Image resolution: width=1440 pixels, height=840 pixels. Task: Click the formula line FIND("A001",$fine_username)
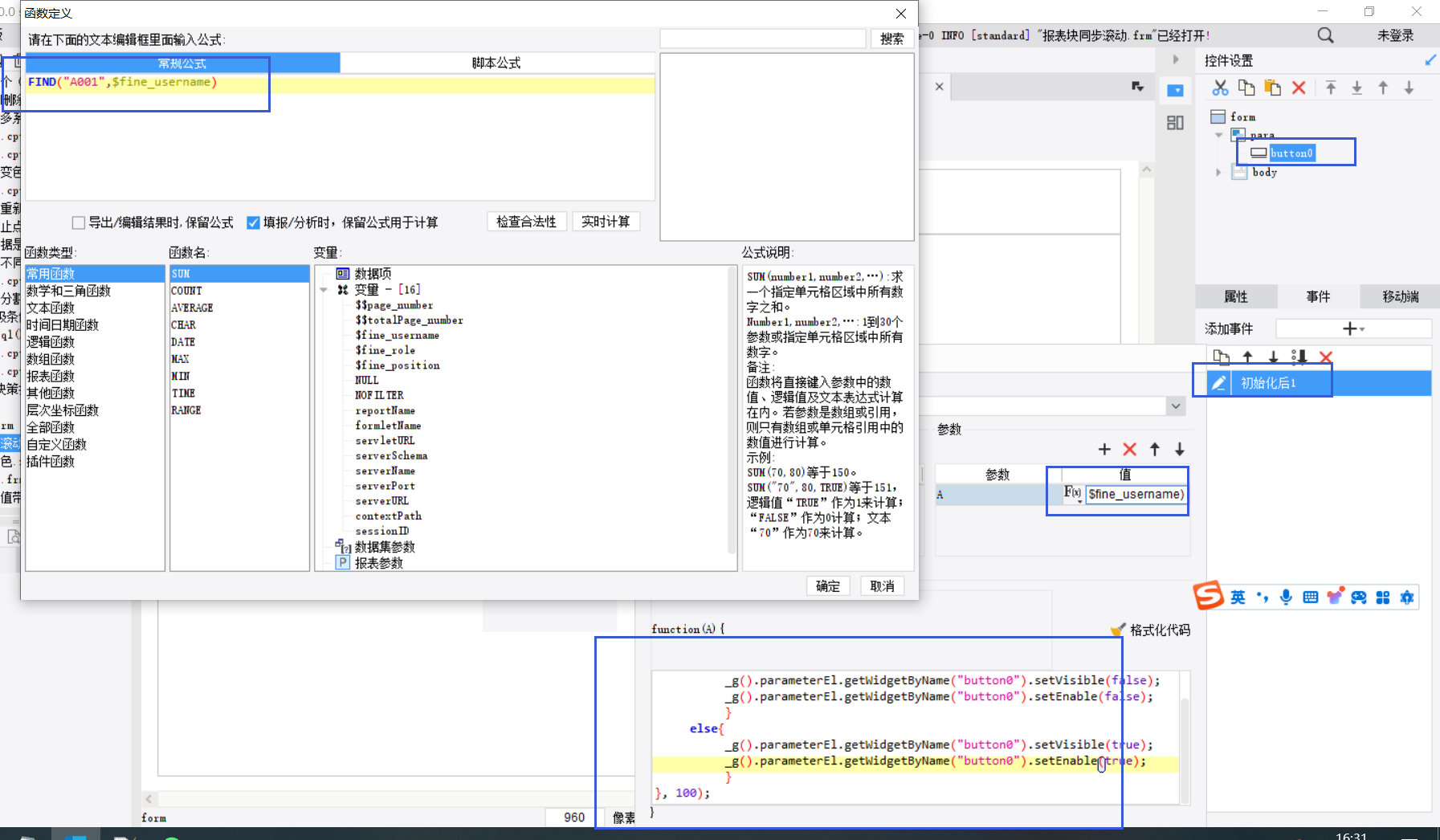122,82
